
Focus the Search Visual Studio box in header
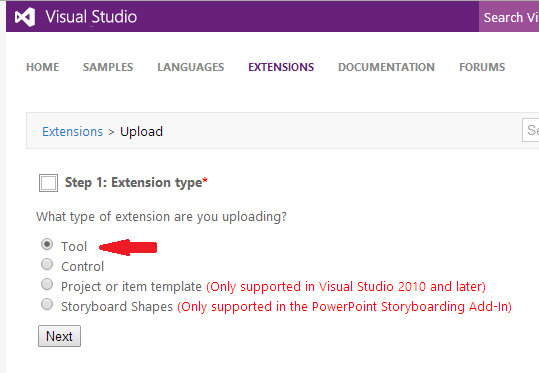click(509, 17)
